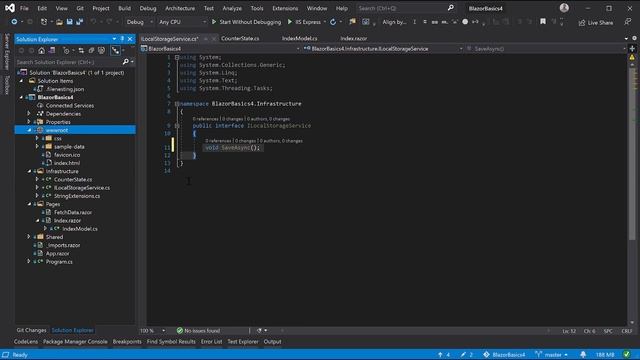
Task: Click Sync with Active Document icon
Action: [81, 51]
